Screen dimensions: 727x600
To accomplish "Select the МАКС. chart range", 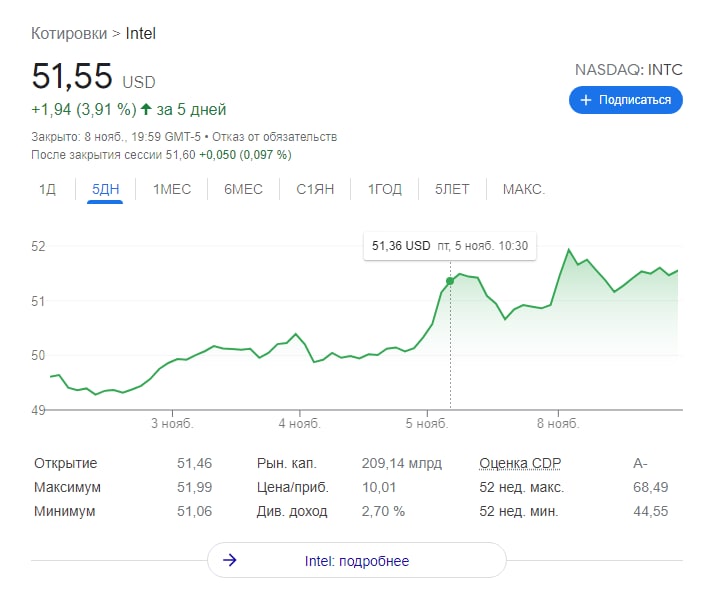I will pyautogui.click(x=524, y=189).
